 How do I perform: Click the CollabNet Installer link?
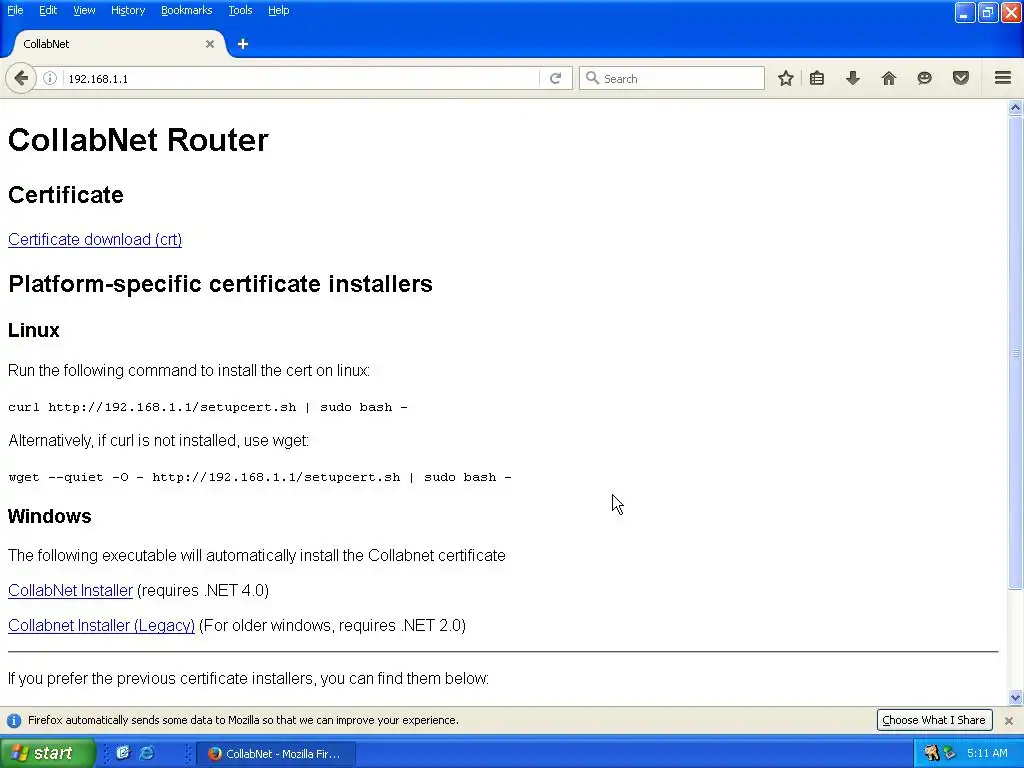tap(71, 590)
